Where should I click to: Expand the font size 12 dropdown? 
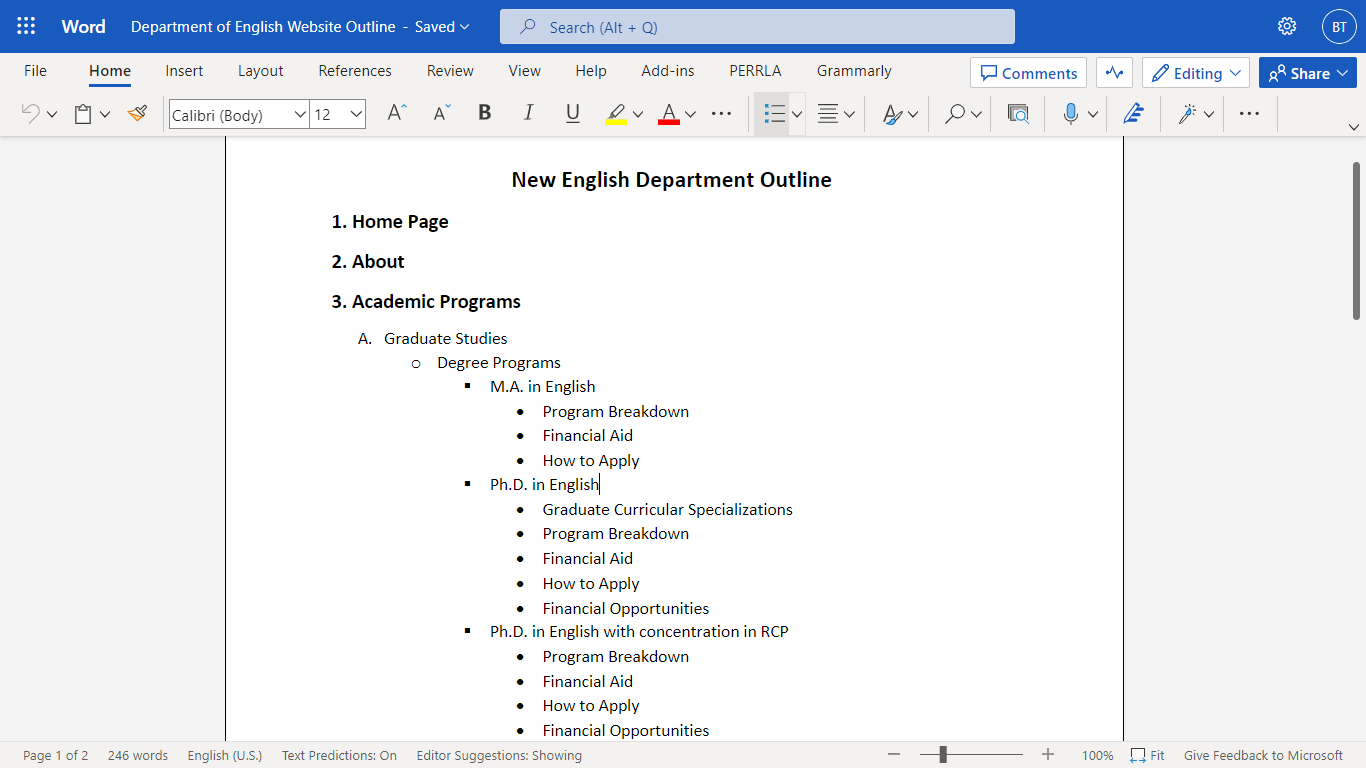(356, 115)
